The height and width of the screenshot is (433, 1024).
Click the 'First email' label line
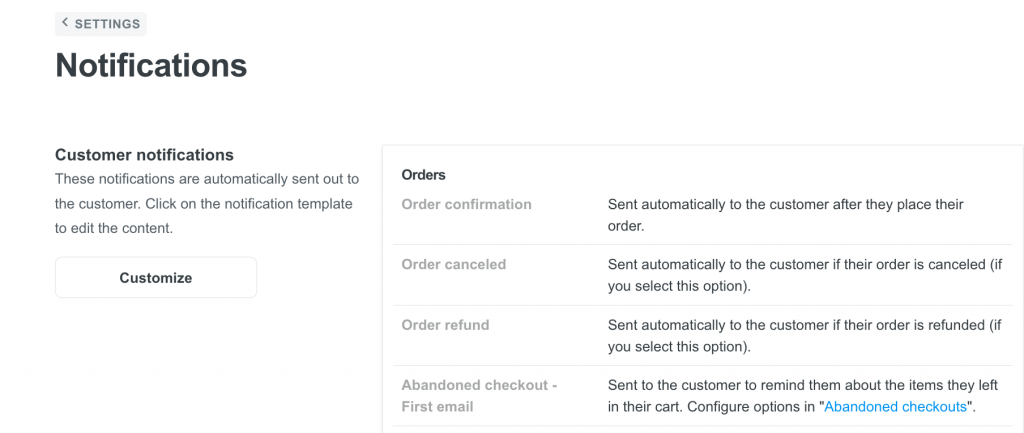tap(437, 407)
